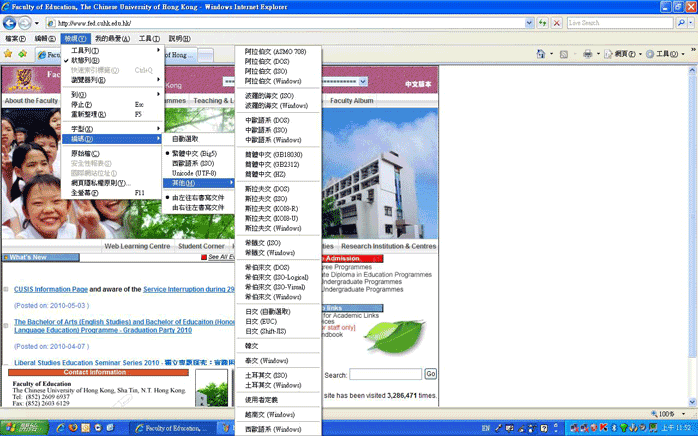Viewport: 698px width, 436px height.
Task: Click the Refresh icon next to address bar
Action: tap(542, 23)
